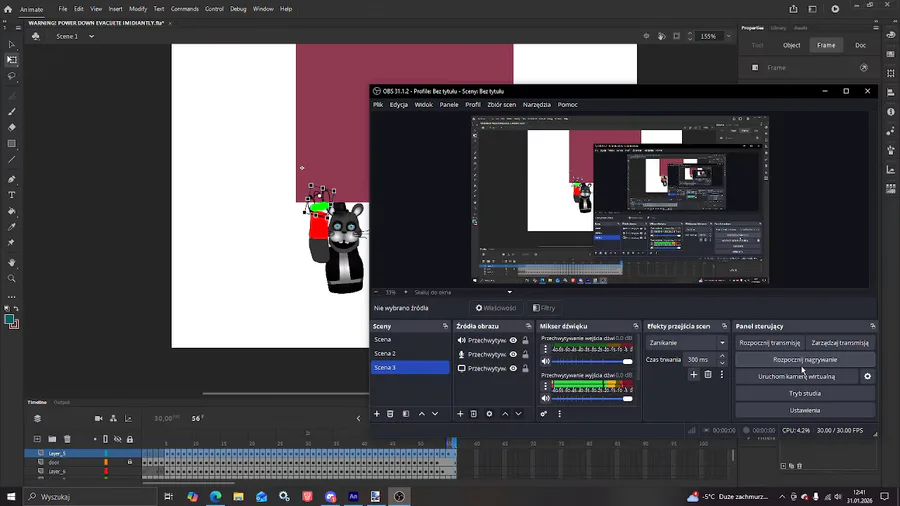The height and width of the screenshot is (506, 900).
Task: Select the Layer_6 timeline layer
Action: click(57, 471)
